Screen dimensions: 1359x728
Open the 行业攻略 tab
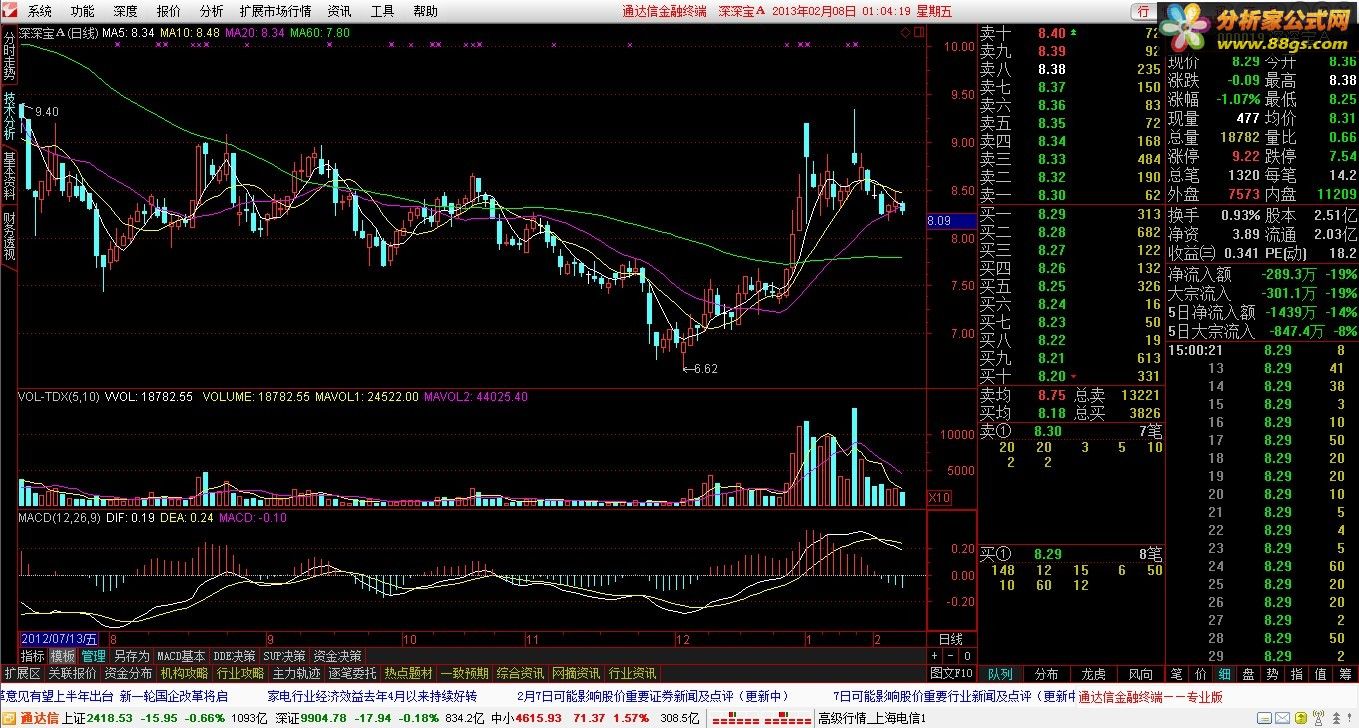click(240, 673)
